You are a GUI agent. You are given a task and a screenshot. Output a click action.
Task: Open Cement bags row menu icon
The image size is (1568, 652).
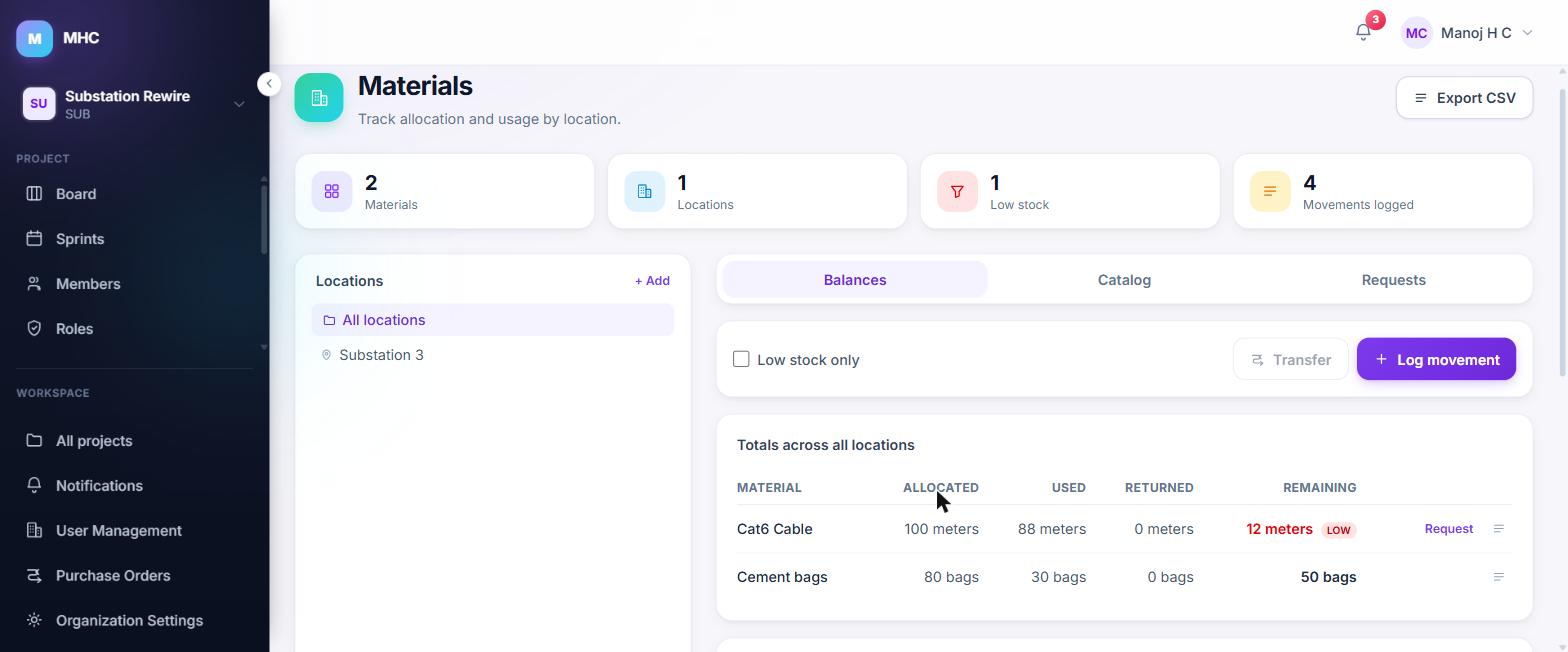coord(1498,577)
